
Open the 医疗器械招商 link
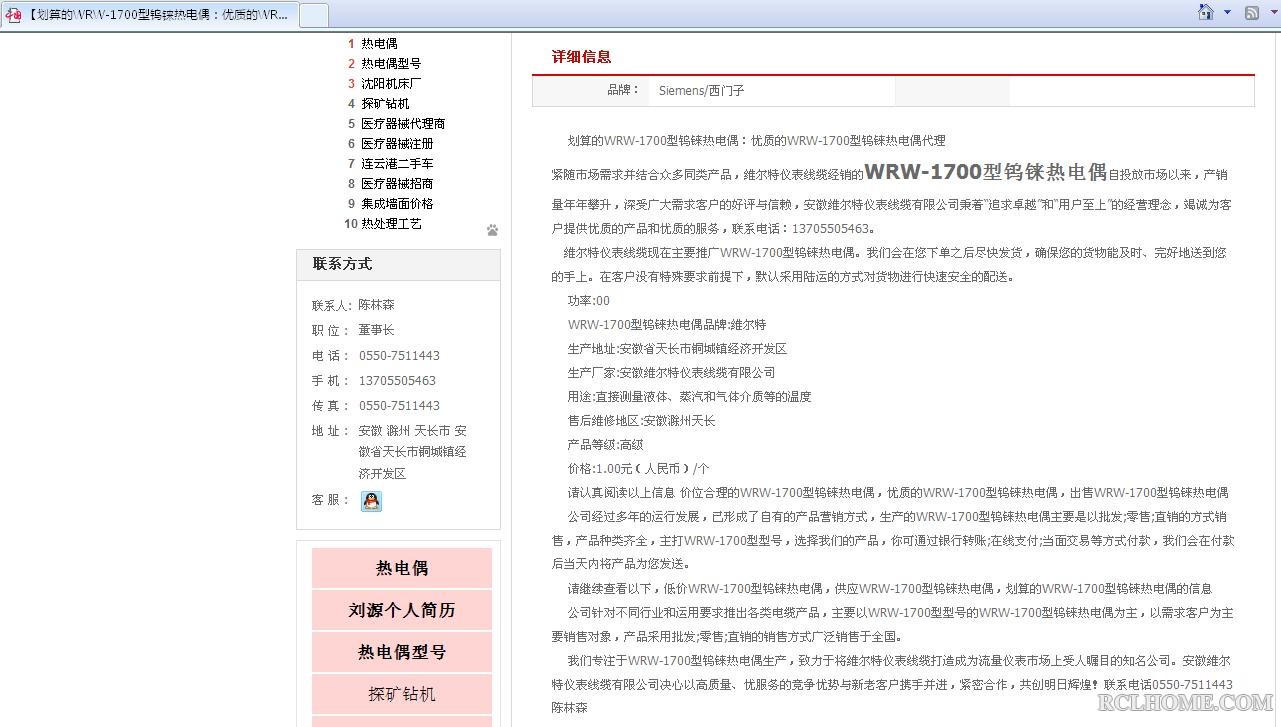[397, 184]
